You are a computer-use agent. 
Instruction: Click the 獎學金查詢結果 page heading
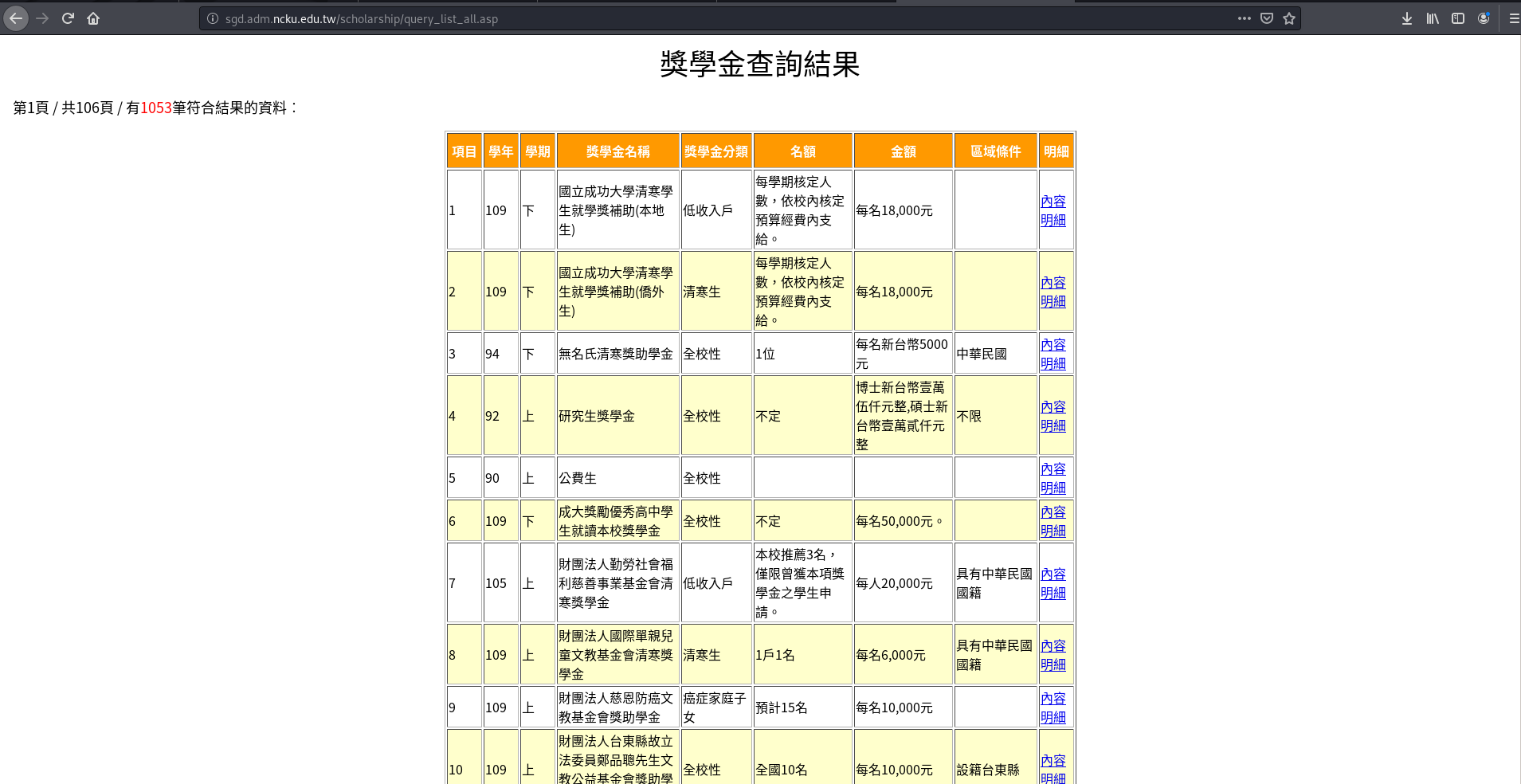[x=760, y=64]
